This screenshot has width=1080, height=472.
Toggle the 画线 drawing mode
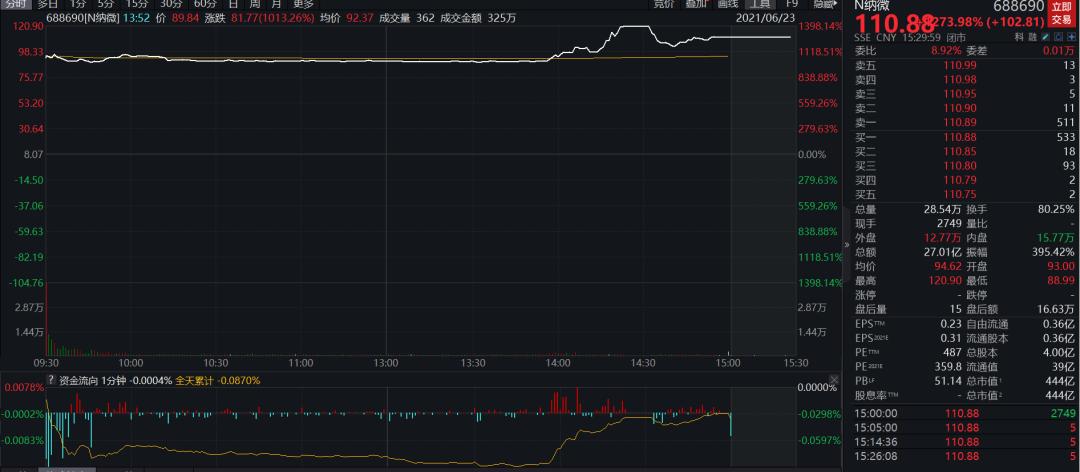click(x=727, y=3)
